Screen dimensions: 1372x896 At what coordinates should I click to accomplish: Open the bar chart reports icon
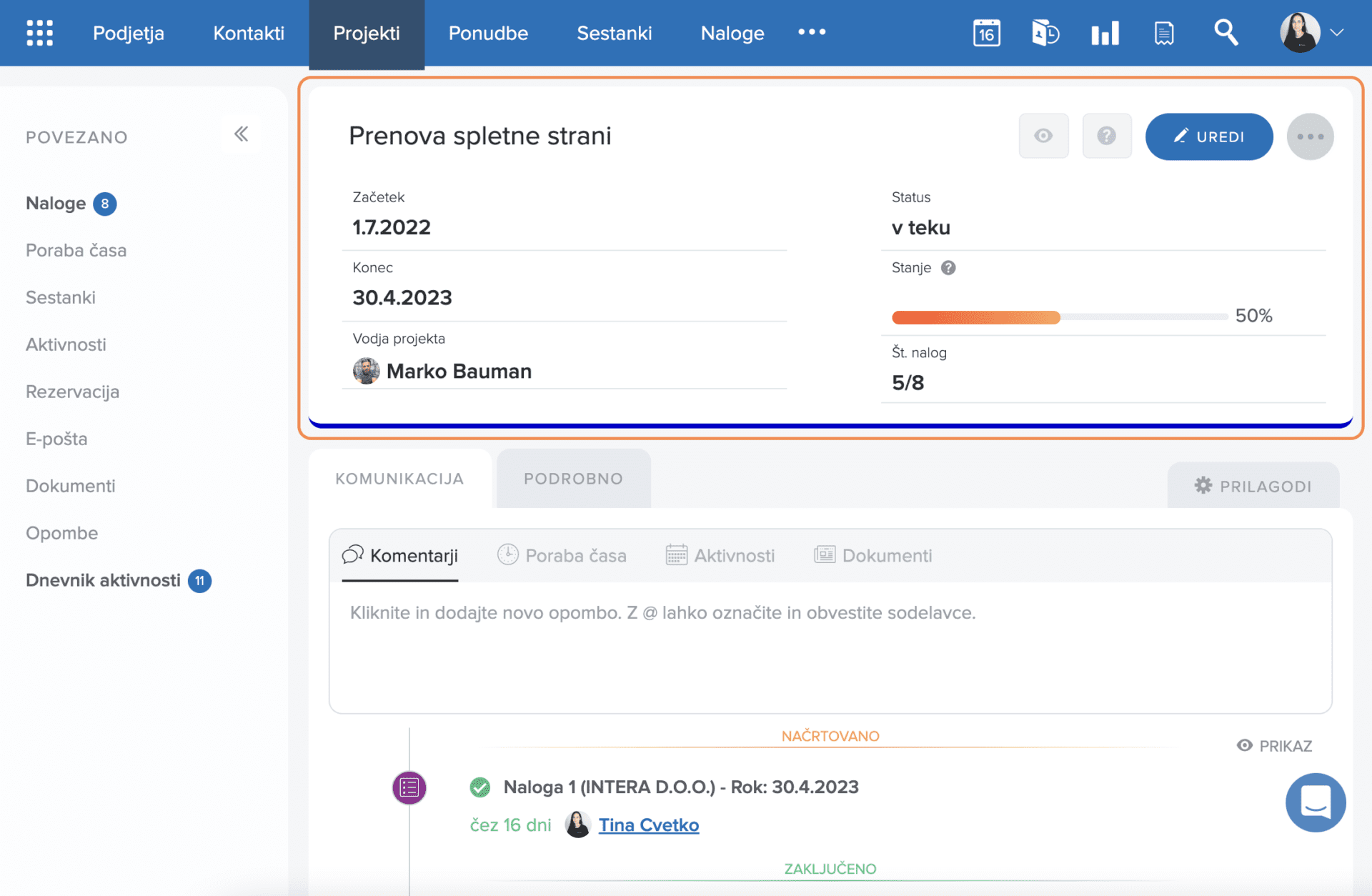1105,33
